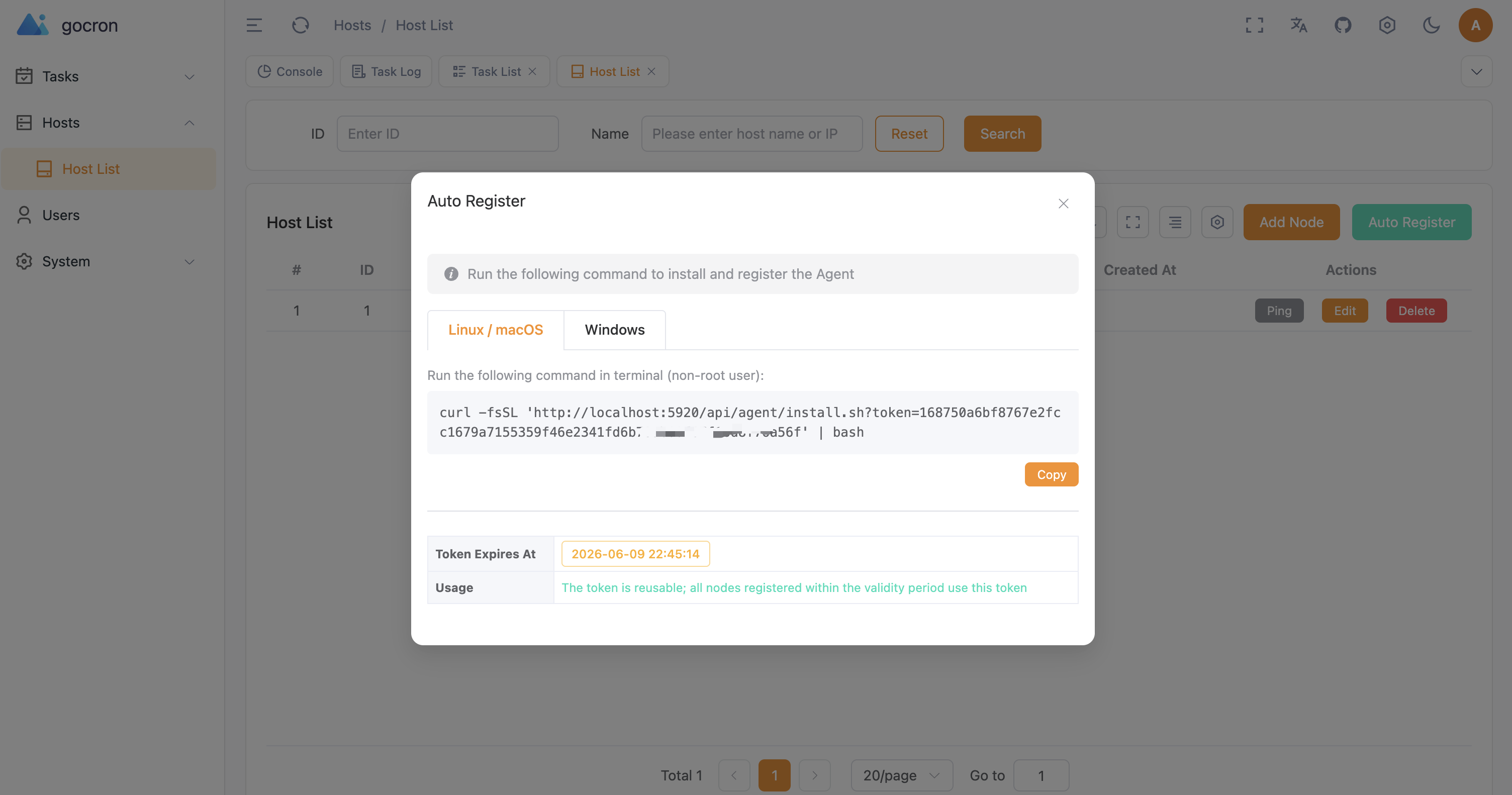Copy the install command

click(x=1051, y=474)
